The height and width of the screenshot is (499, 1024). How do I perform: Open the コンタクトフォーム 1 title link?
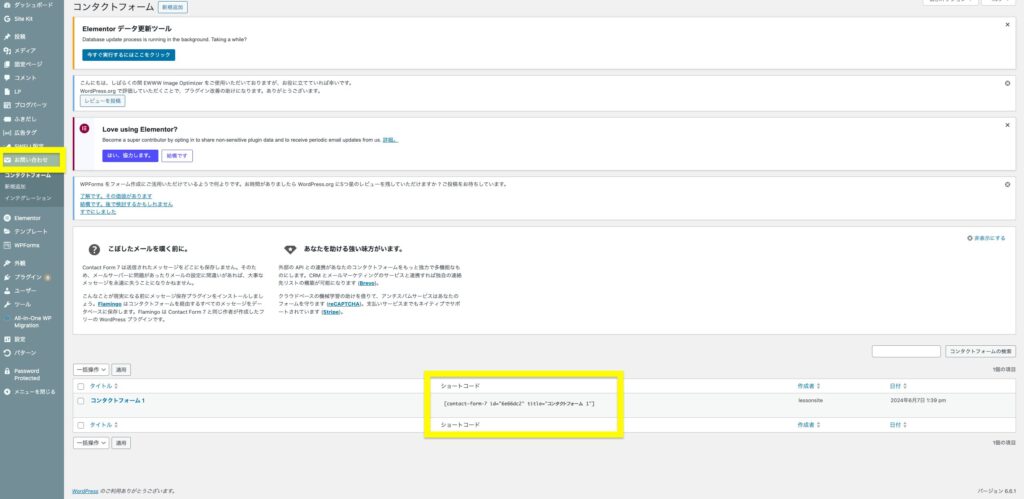(x=117, y=401)
